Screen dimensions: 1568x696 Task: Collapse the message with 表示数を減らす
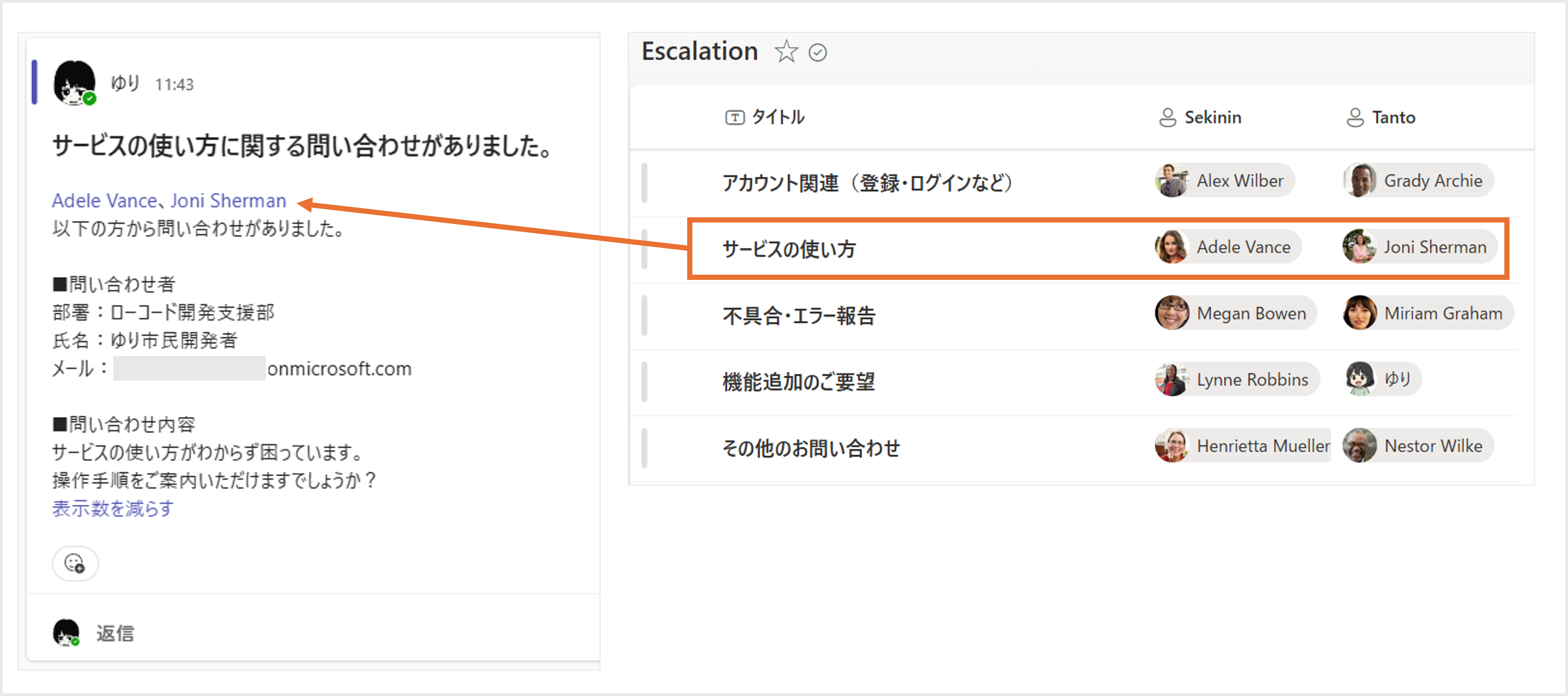coord(113,508)
